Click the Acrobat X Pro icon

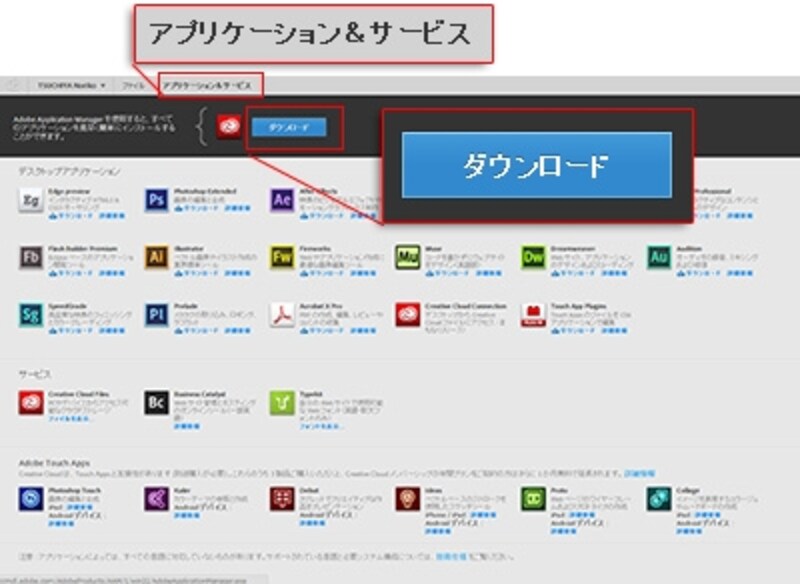(x=282, y=315)
